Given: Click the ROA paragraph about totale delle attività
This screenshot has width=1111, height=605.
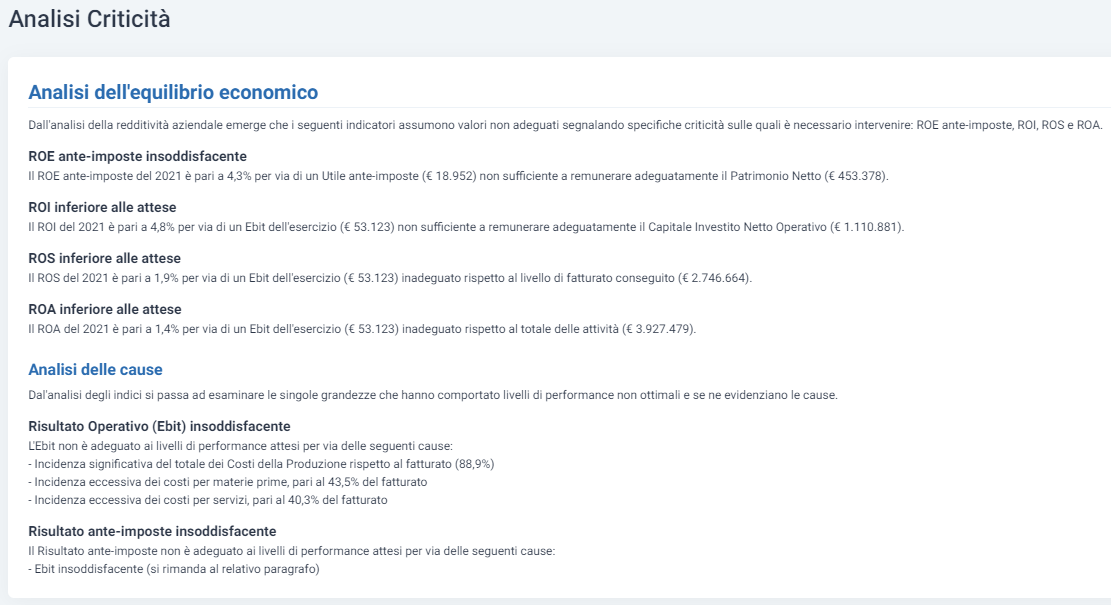Looking at the screenshot, I should [x=362, y=329].
